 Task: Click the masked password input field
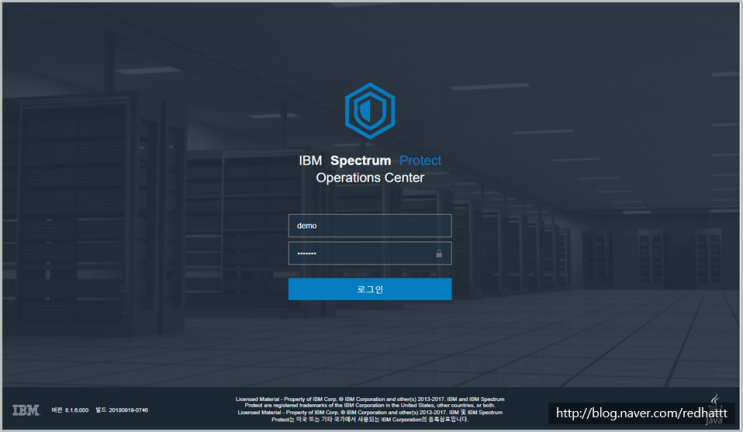(370, 253)
